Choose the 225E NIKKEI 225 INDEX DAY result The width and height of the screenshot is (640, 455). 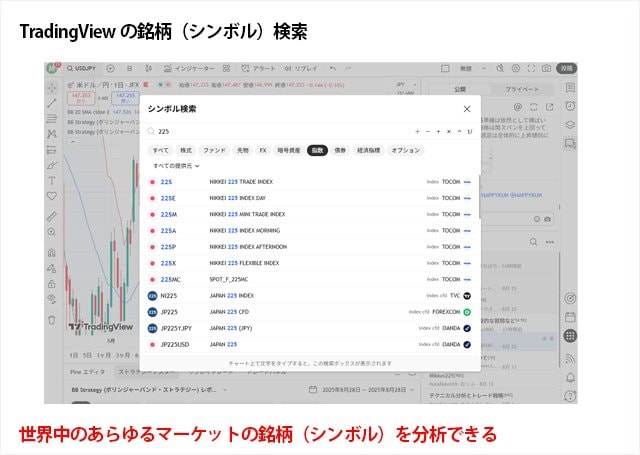tap(310, 198)
